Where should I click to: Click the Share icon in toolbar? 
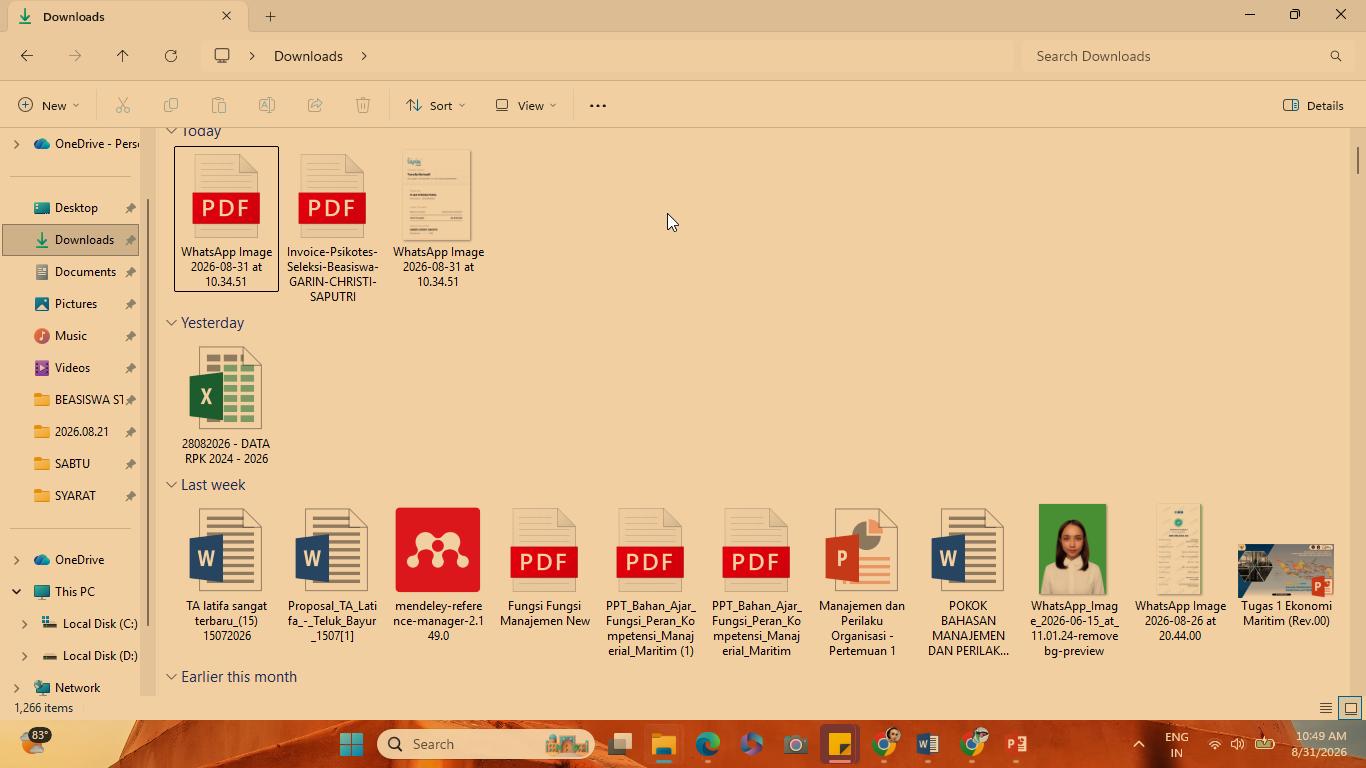pyautogui.click(x=315, y=105)
